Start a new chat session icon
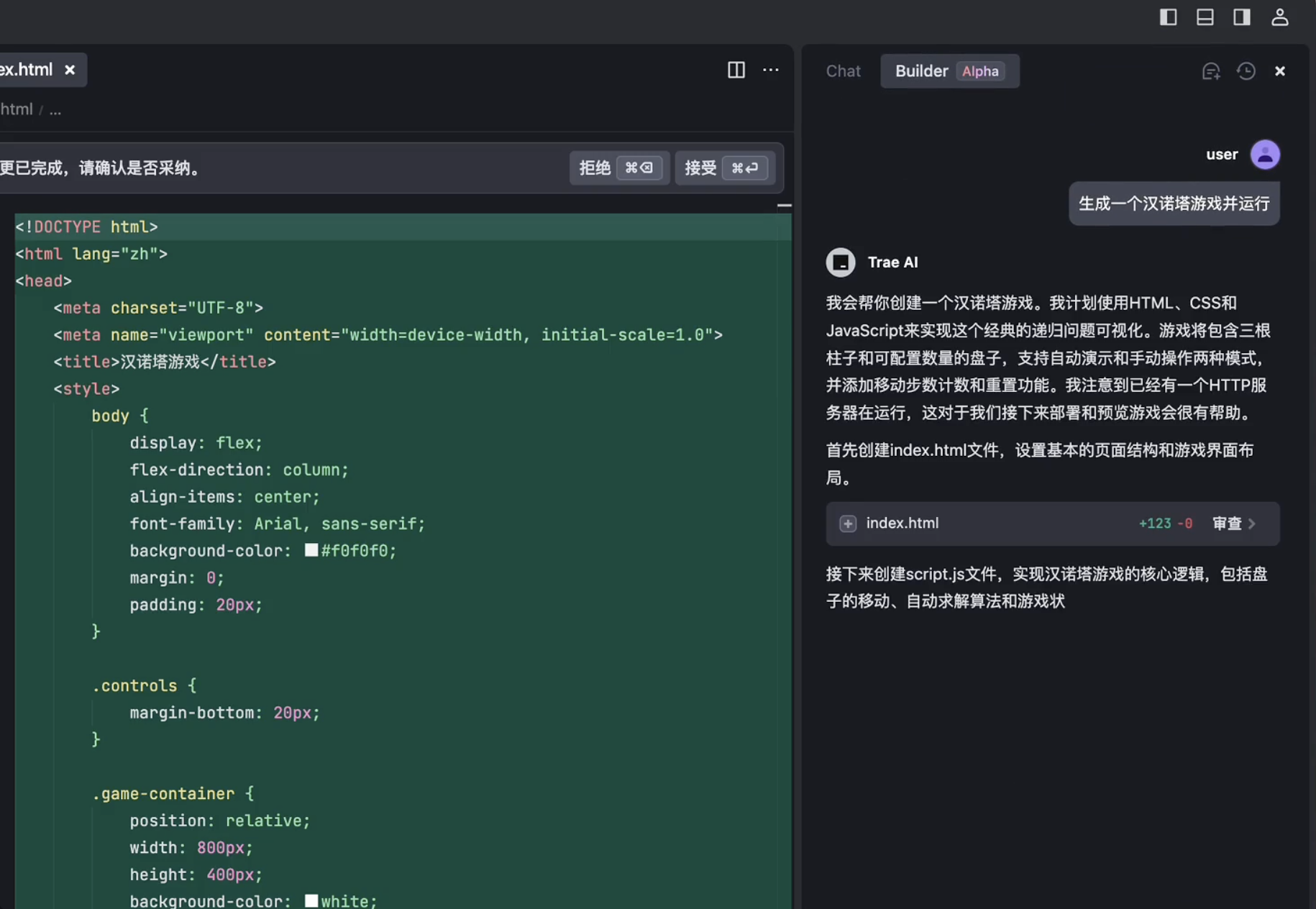 (1211, 71)
